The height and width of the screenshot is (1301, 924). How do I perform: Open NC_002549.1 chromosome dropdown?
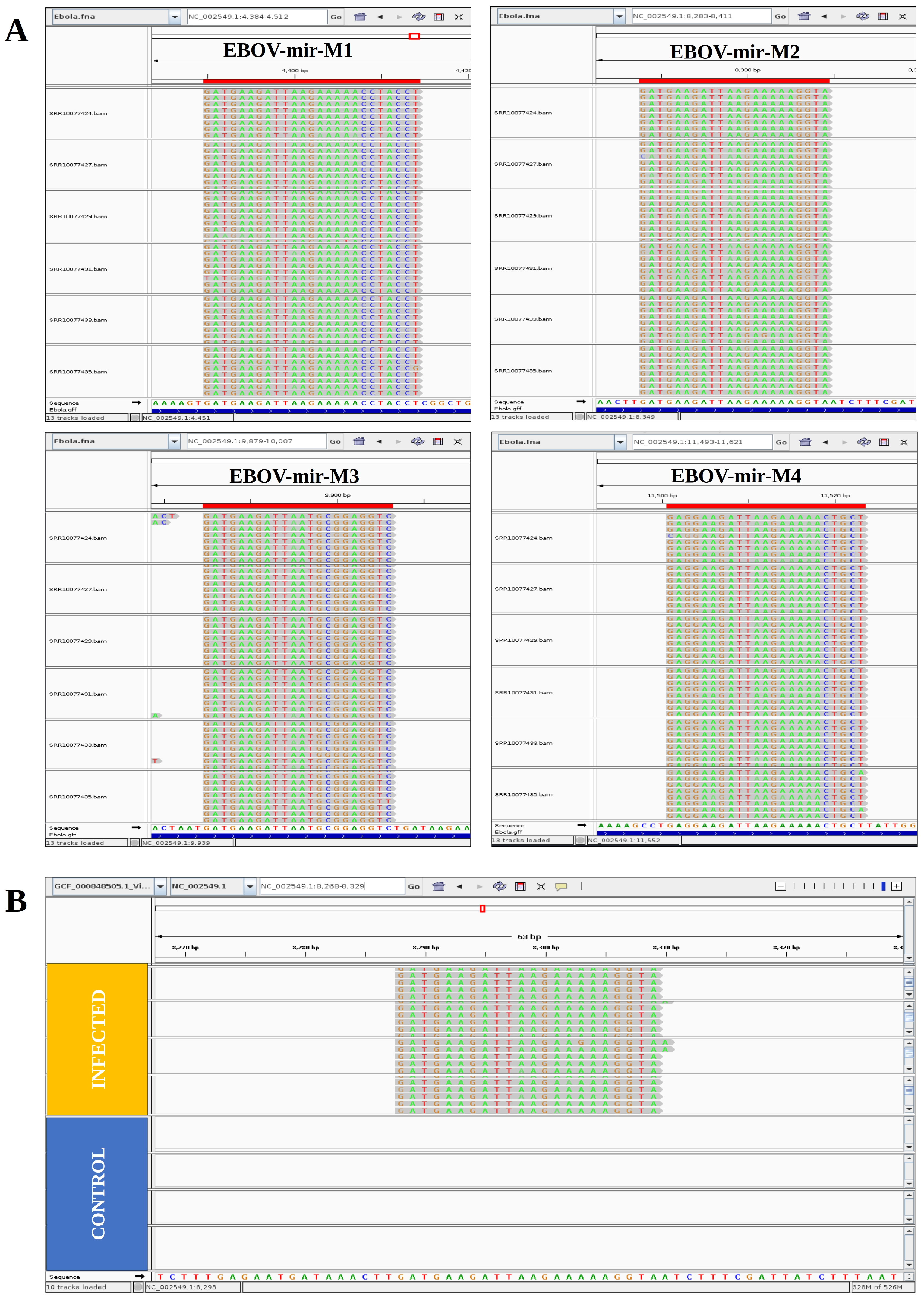point(250,886)
